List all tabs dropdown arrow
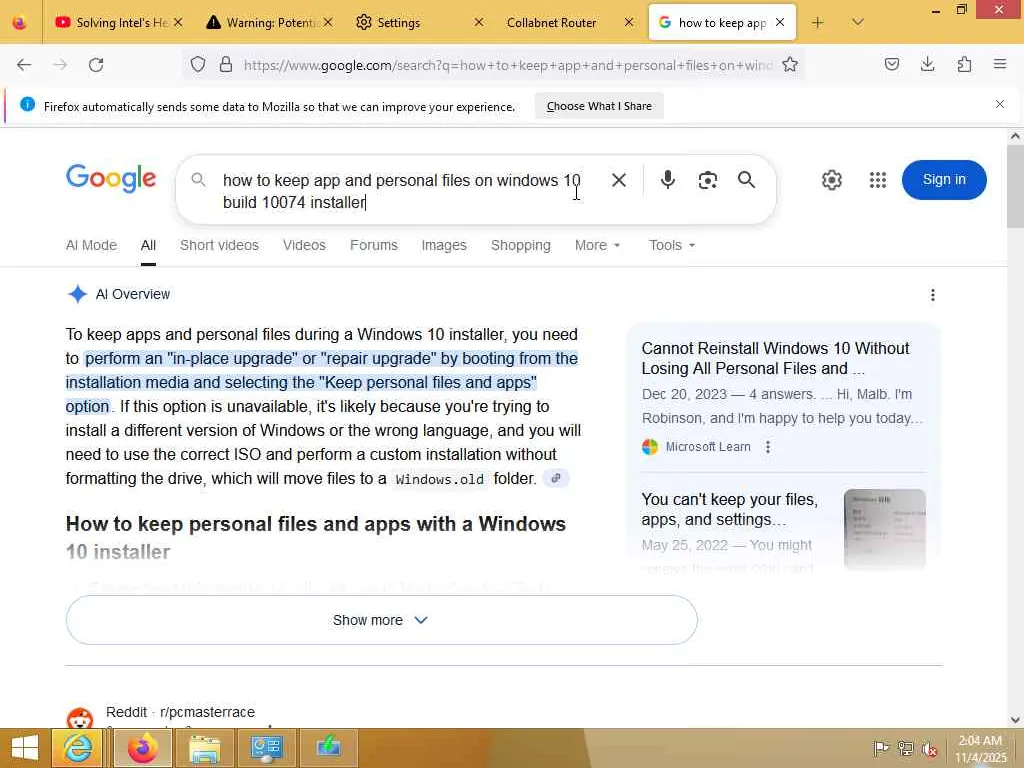The height and width of the screenshot is (768, 1024). click(x=857, y=23)
